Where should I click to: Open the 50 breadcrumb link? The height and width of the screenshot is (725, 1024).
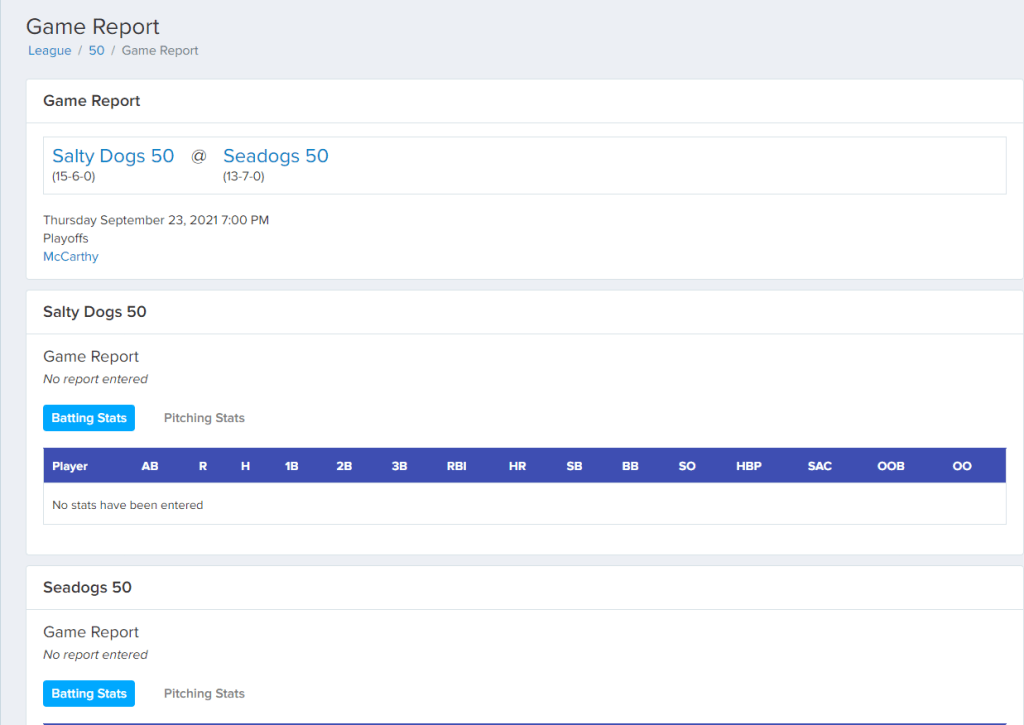click(x=96, y=50)
